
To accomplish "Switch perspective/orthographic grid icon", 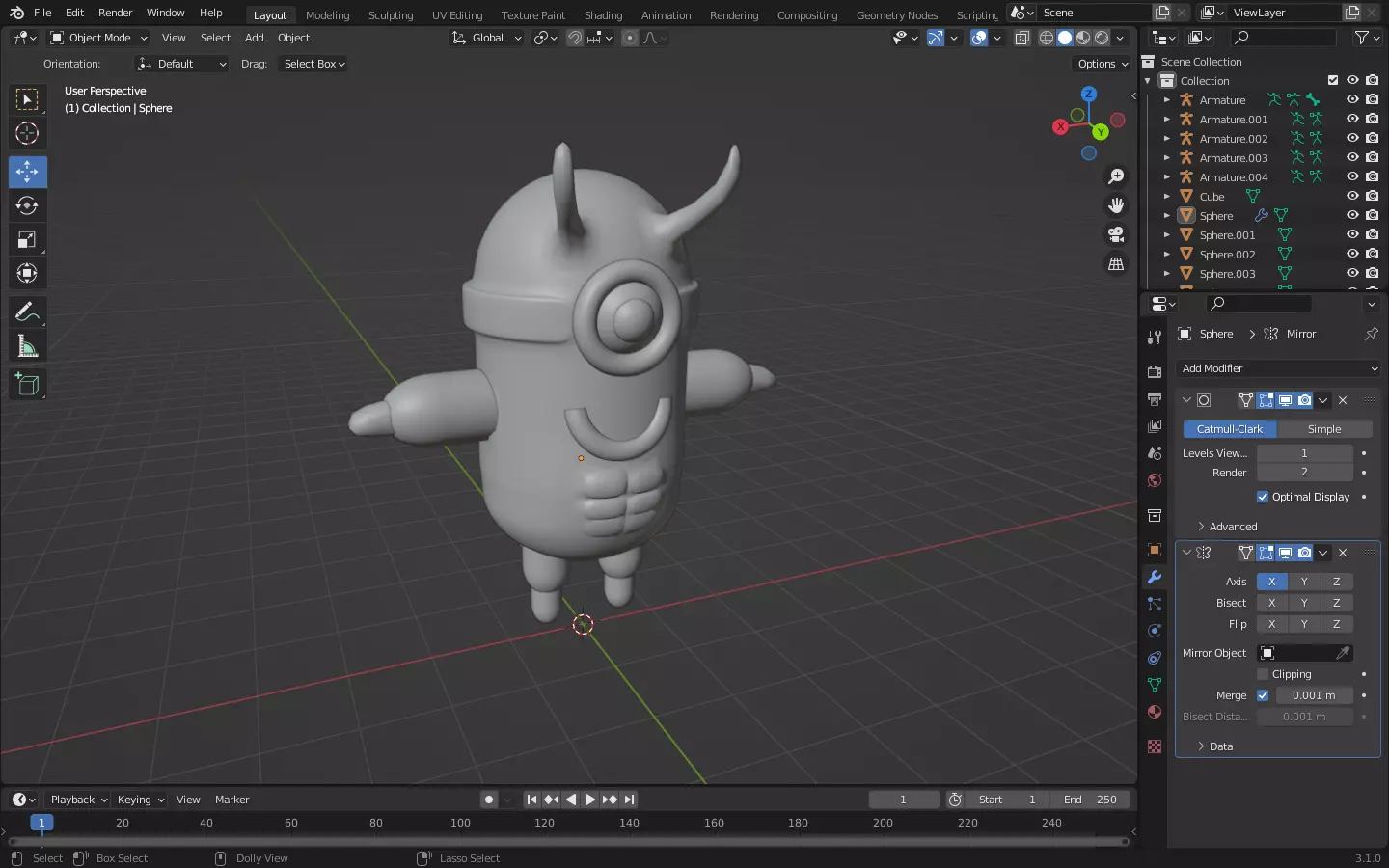I will (x=1116, y=263).
